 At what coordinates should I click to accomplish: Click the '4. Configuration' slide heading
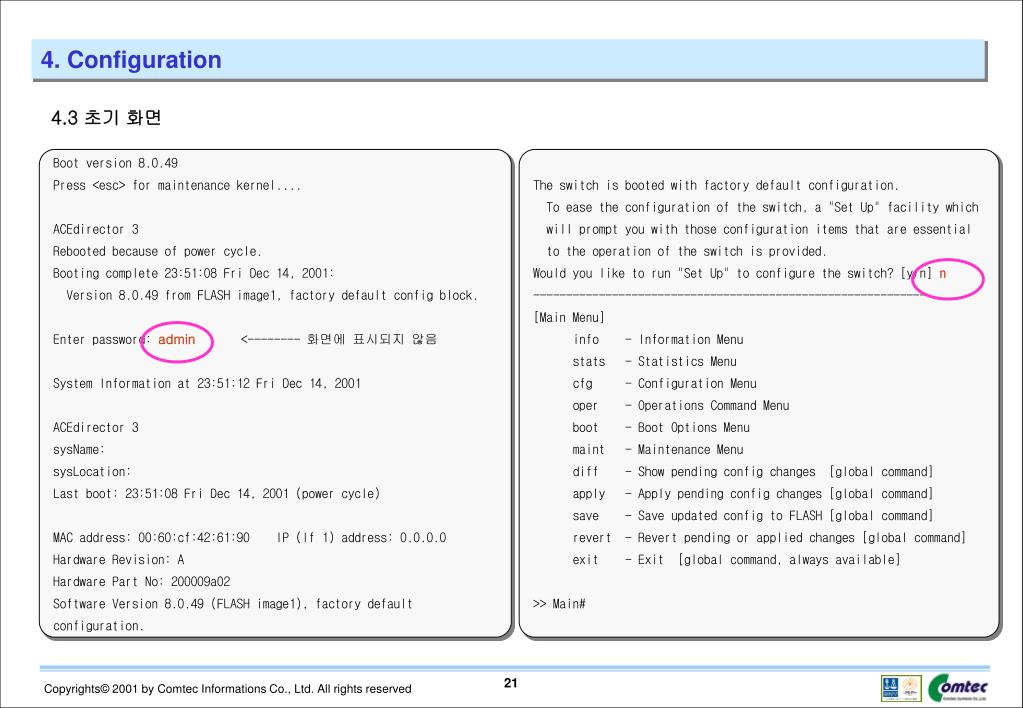click(x=131, y=60)
